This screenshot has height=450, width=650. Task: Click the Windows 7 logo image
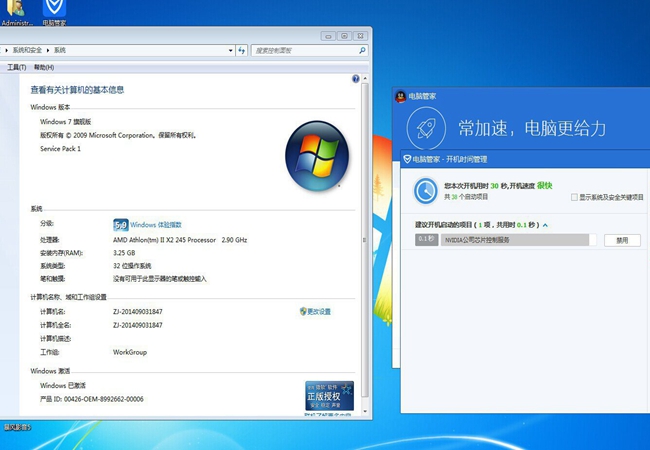click(317, 156)
